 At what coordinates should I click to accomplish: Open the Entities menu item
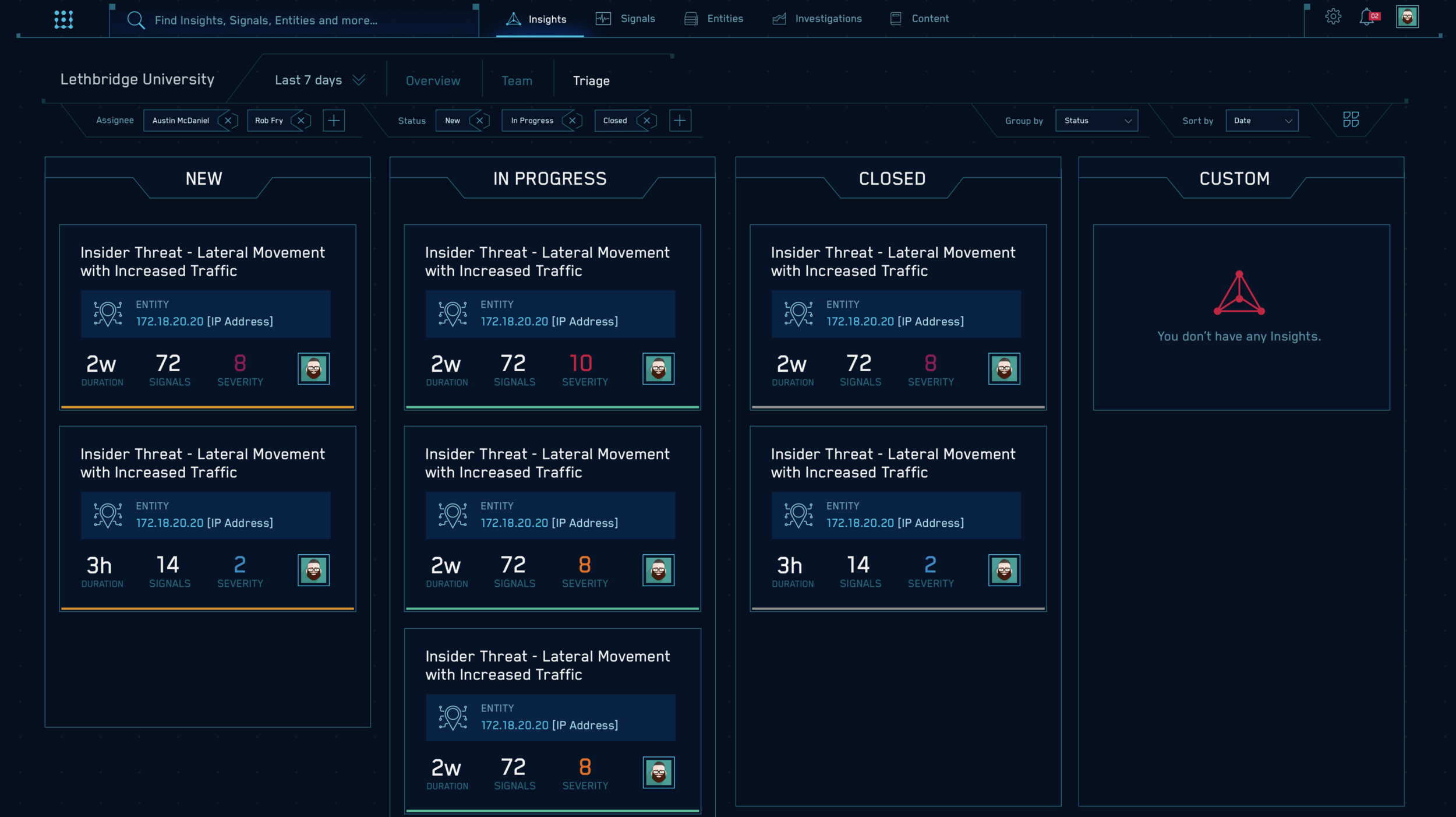click(x=725, y=19)
